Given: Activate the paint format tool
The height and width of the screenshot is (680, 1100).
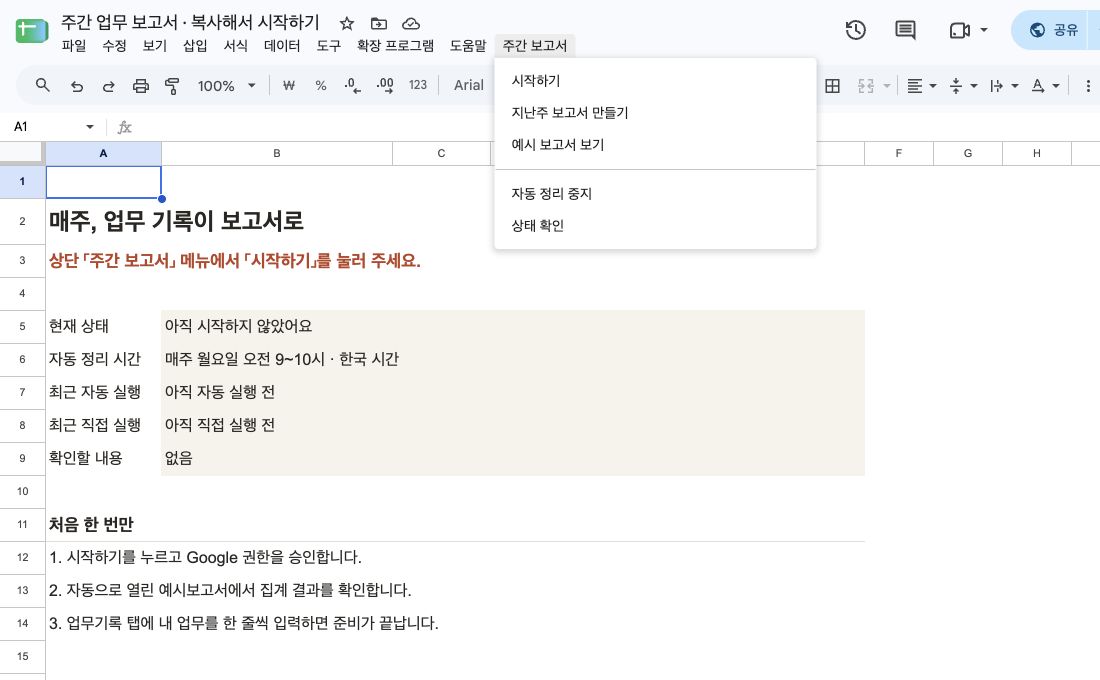Looking at the screenshot, I should coord(172,86).
